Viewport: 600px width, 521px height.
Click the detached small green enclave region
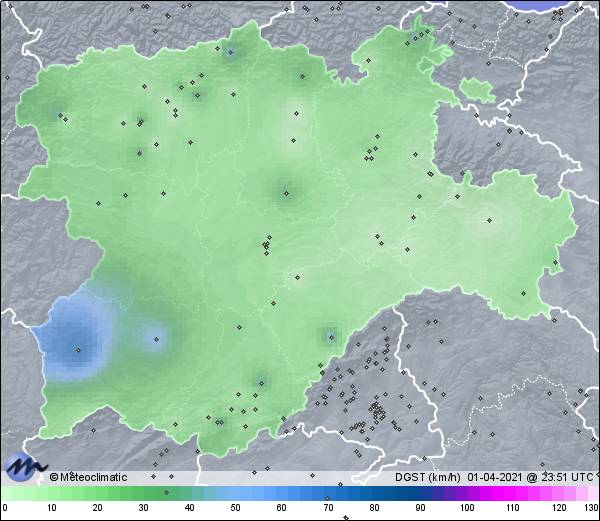click(477, 91)
